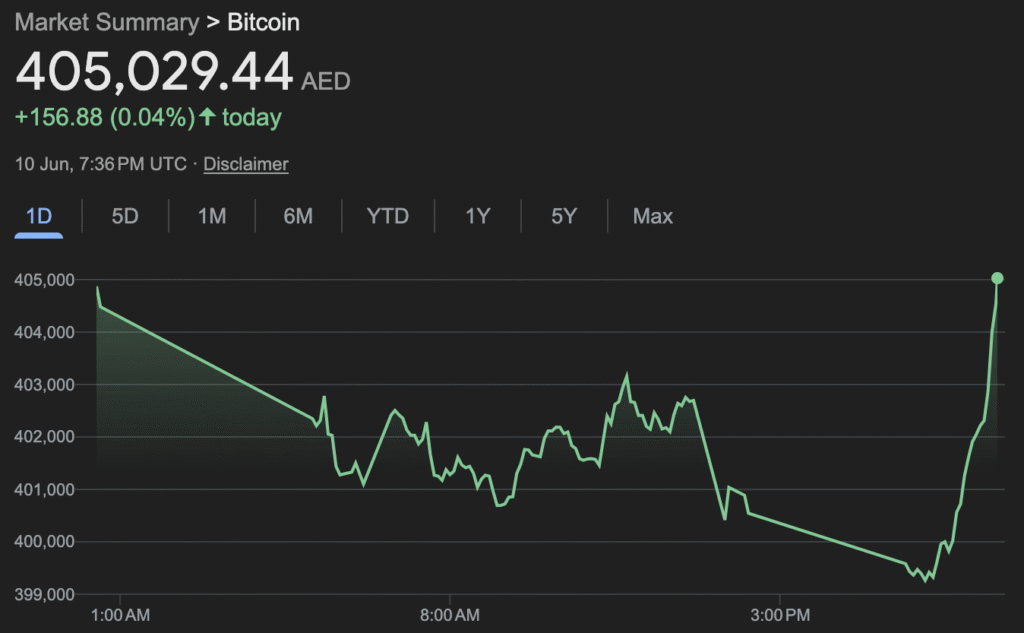Click the 8:00 AM x-axis label
1024x633 pixels.
point(449,615)
